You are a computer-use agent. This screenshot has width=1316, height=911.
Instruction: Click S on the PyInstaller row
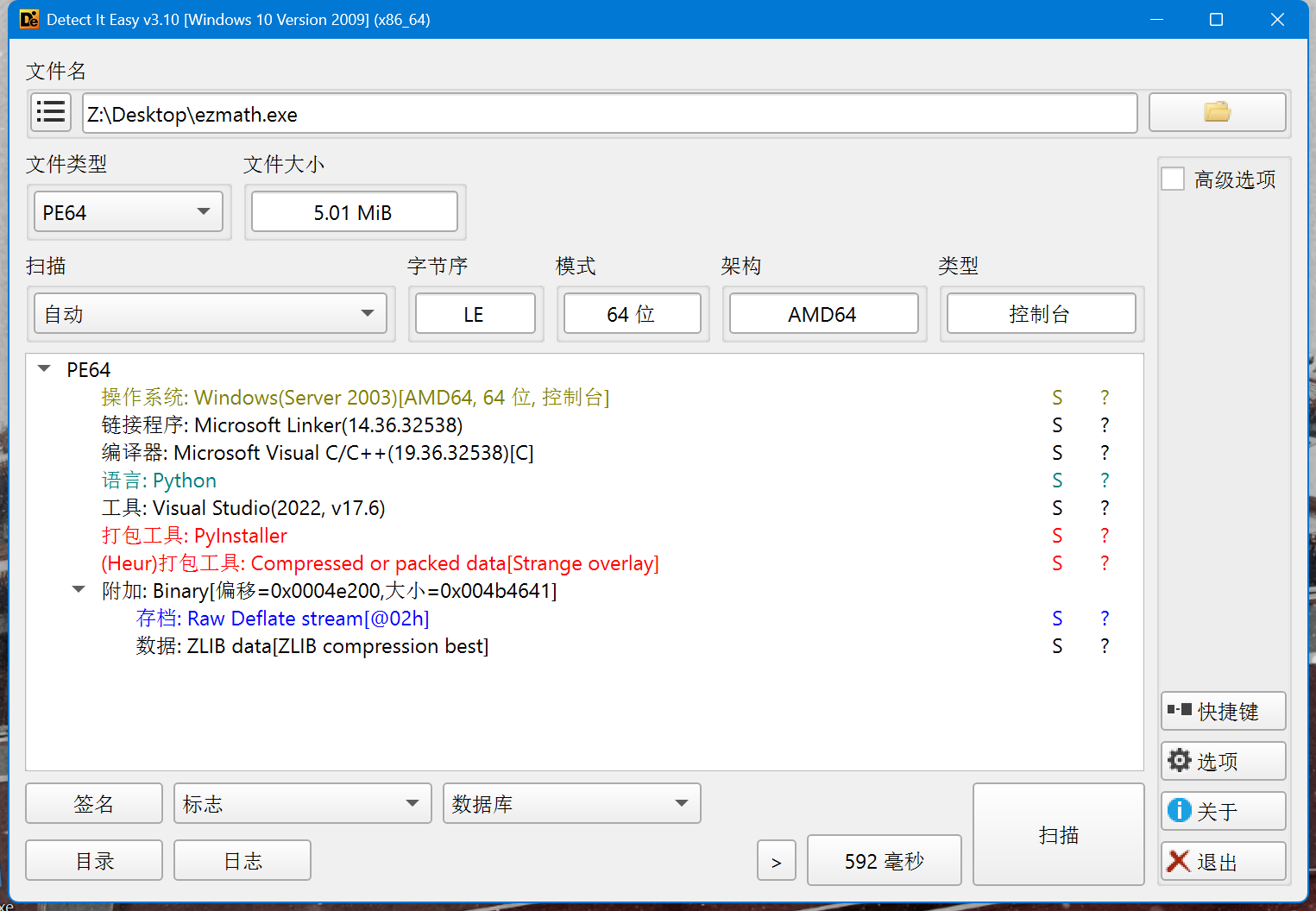pos(1057,536)
